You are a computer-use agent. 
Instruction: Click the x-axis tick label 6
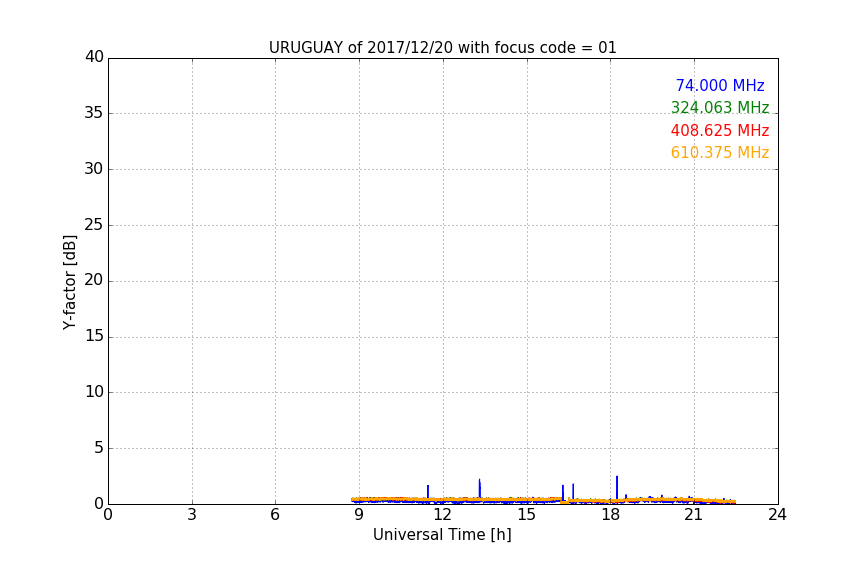(x=275, y=515)
